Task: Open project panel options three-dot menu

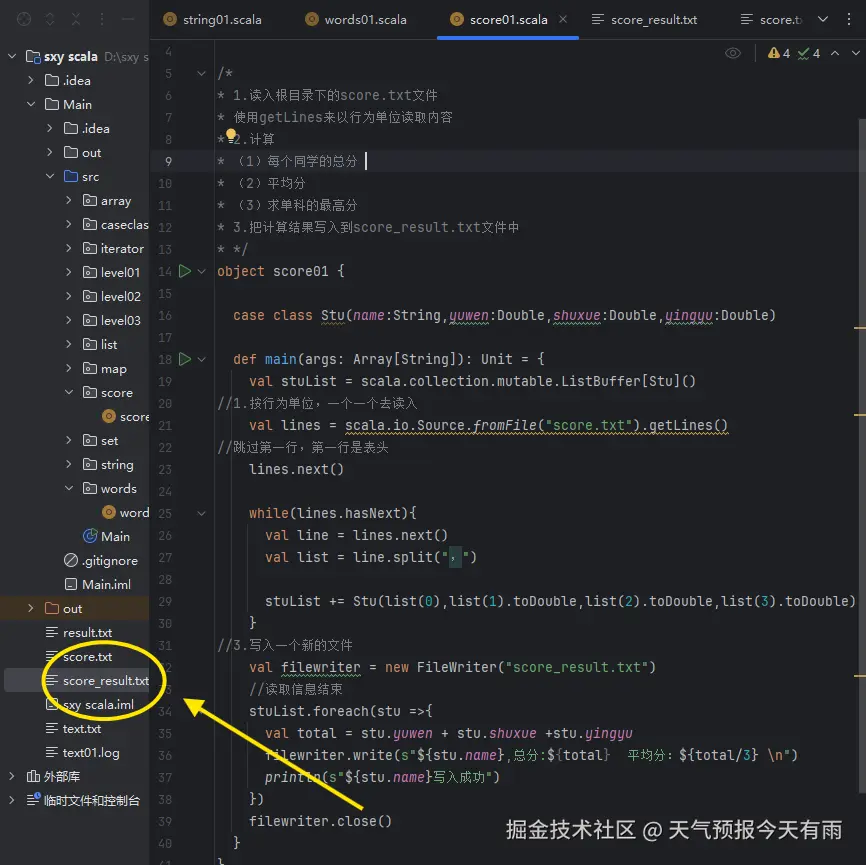Action: click(102, 19)
